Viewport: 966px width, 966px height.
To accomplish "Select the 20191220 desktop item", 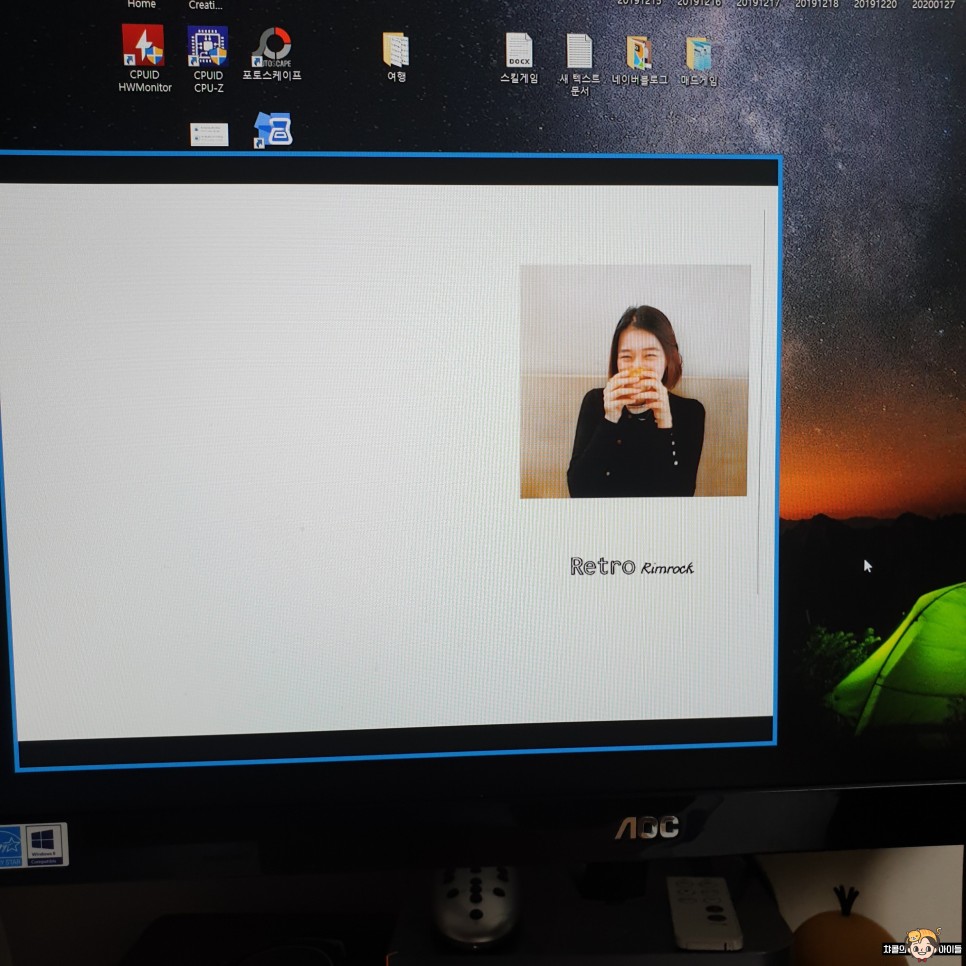I will [x=875, y=4].
